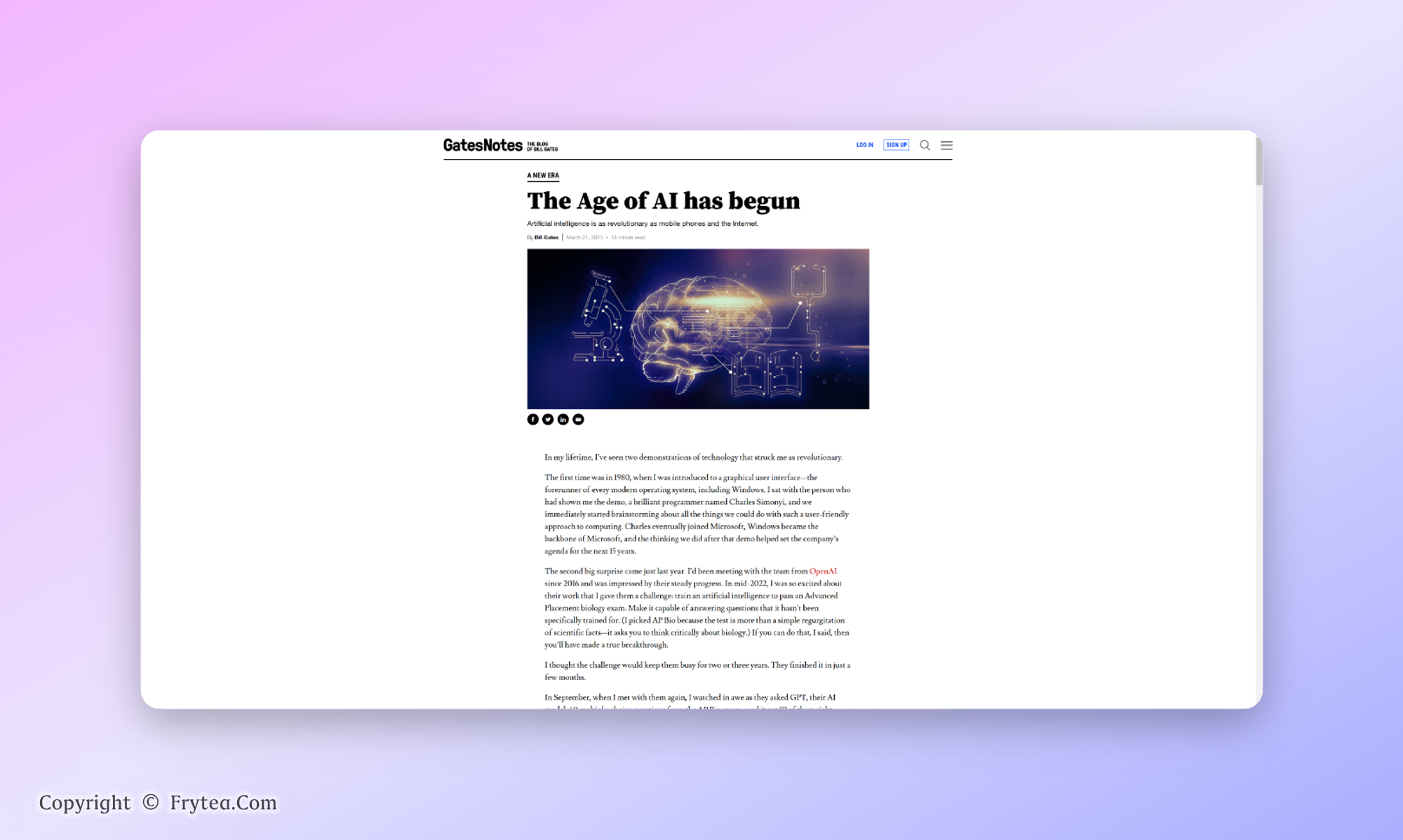
Task: Click the Copyright Frytea.Com watermark
Action: (x=158, y=803)
